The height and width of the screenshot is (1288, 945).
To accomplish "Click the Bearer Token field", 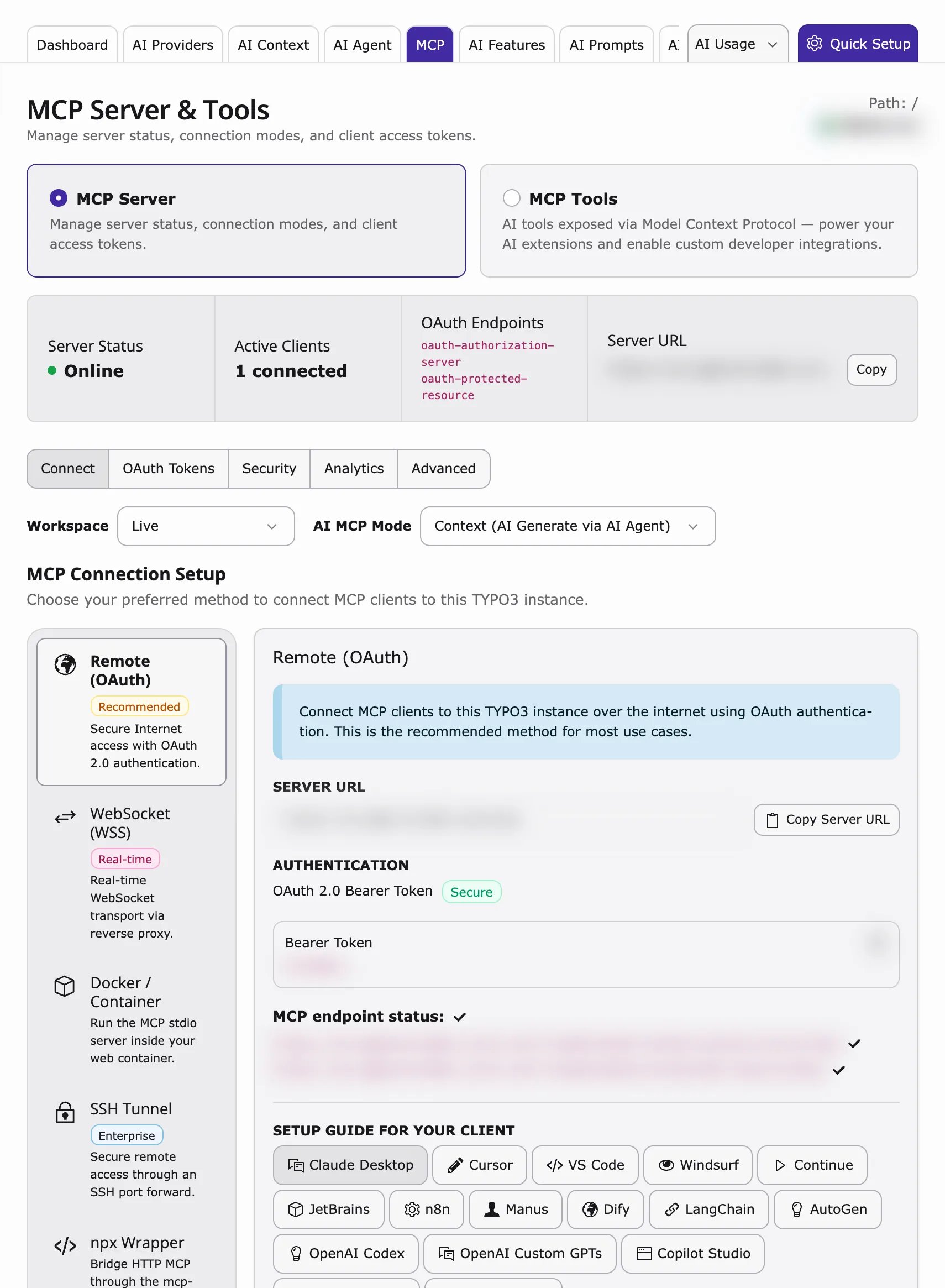I will point(586,954).
